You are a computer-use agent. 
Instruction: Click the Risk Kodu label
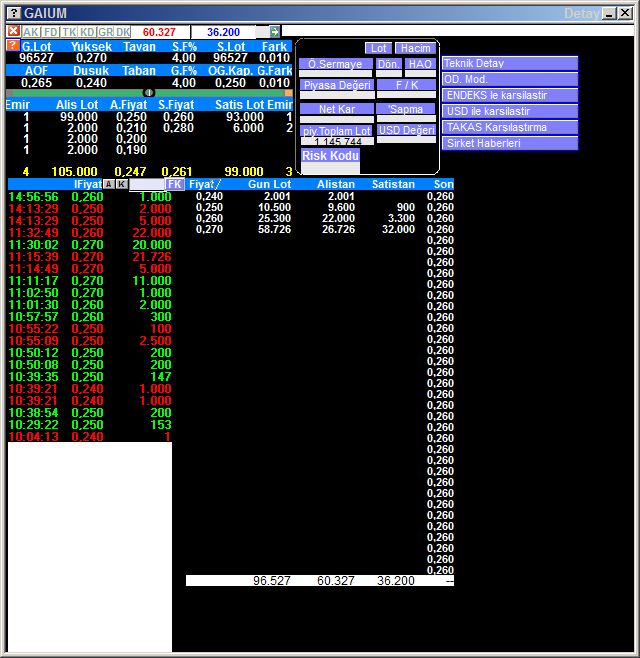[x=330, y=155]
